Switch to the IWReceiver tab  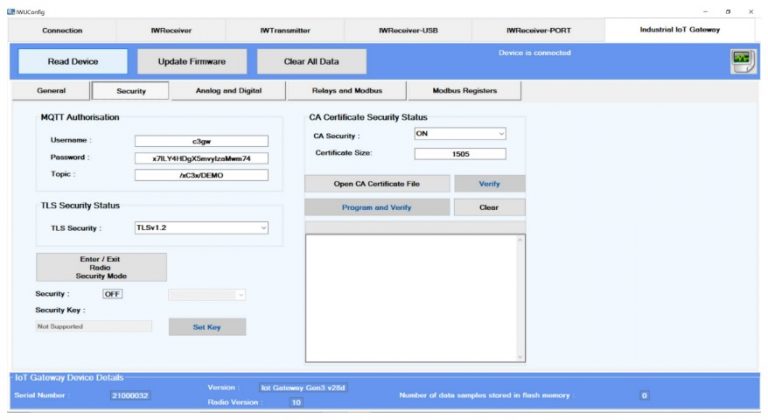tap(171, 30)
